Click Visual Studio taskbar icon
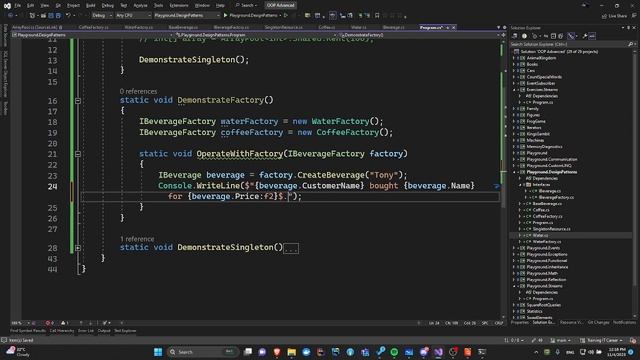 pyautogui.click(x=438, y=352)
